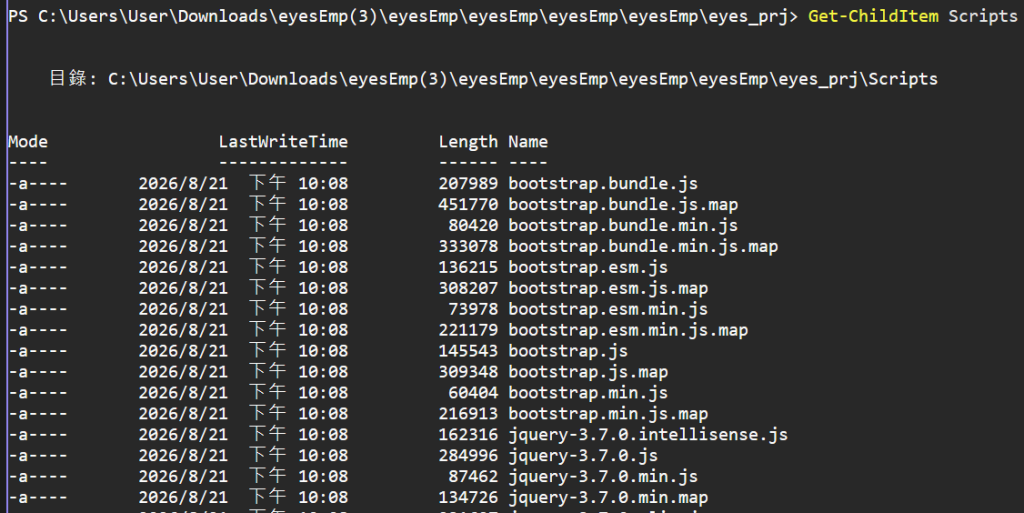Click file name bootstrap.bundle.js
1024x513 pixels.
[603, 183]
